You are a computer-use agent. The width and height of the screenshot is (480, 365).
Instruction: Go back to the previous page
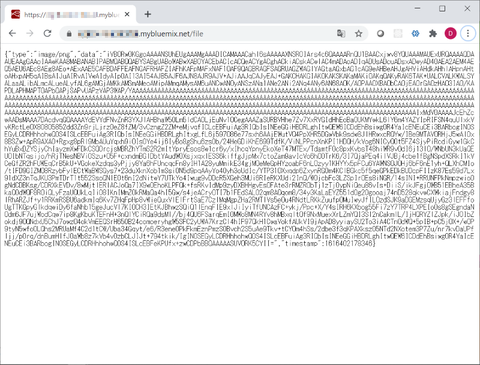tap(12, 33)
